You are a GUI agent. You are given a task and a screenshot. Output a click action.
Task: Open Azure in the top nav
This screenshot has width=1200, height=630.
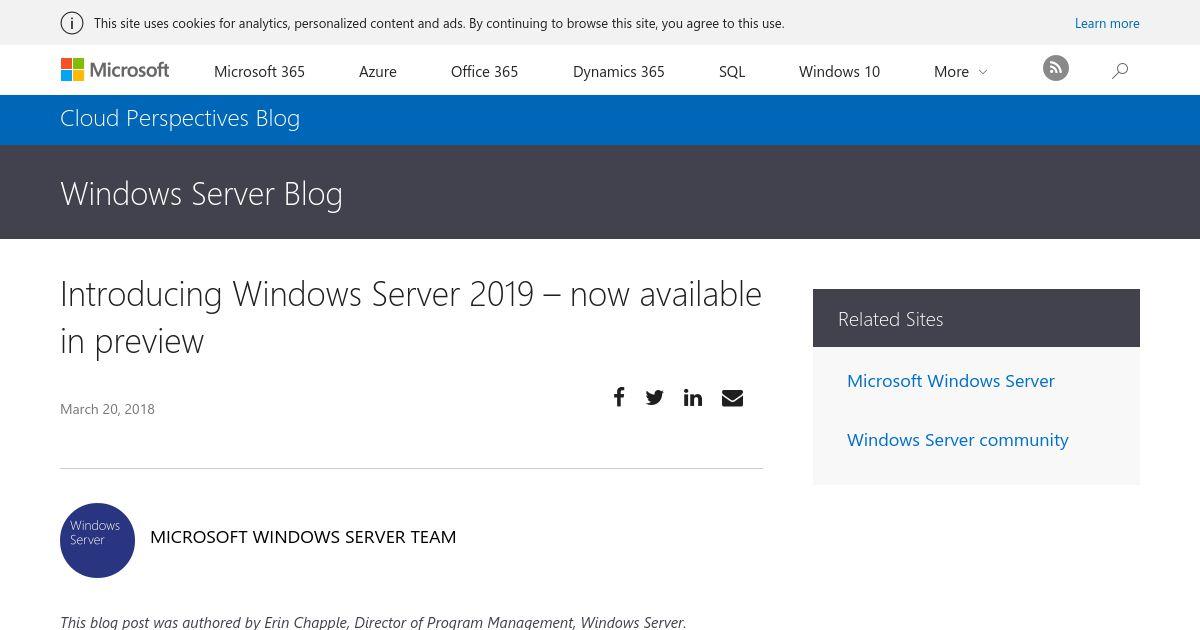(x=378, y=71)
